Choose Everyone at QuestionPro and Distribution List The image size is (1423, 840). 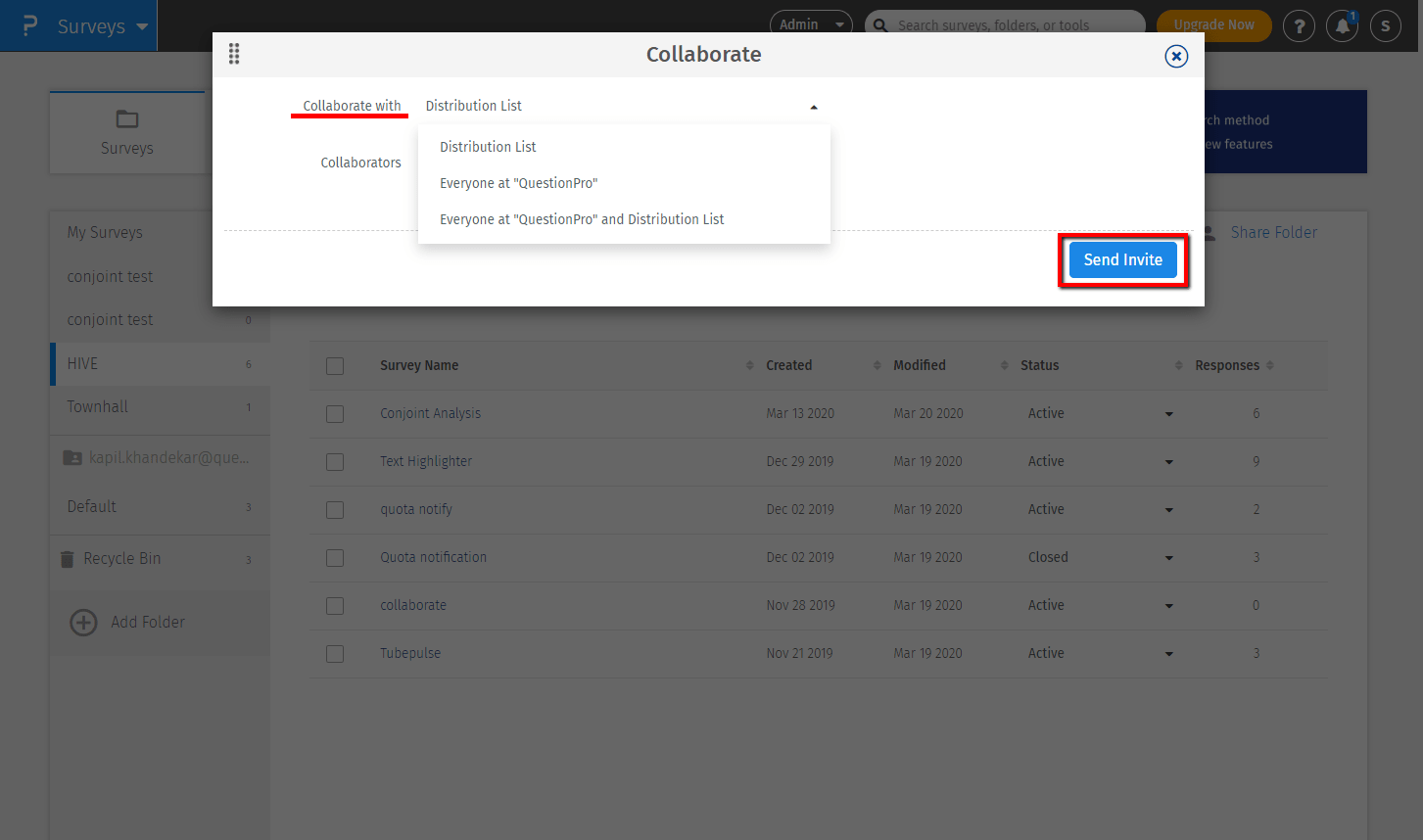tap(582, 219)
